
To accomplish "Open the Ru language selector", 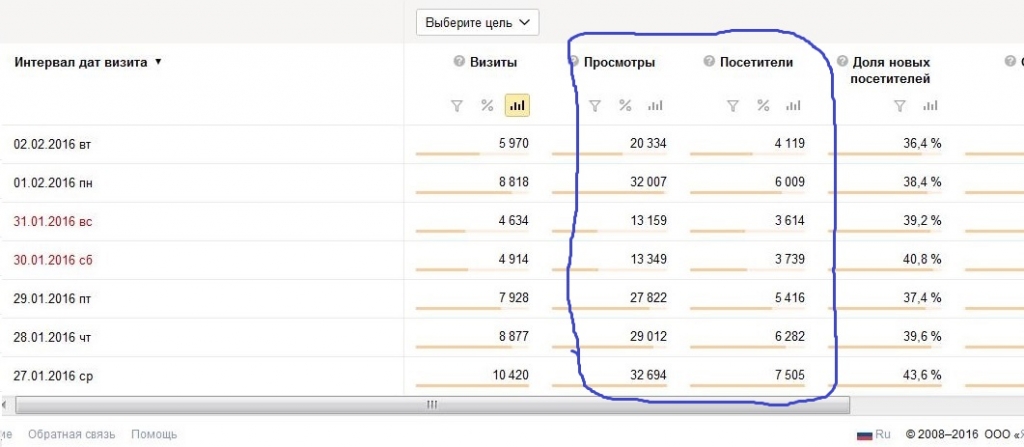I will 874,434.
